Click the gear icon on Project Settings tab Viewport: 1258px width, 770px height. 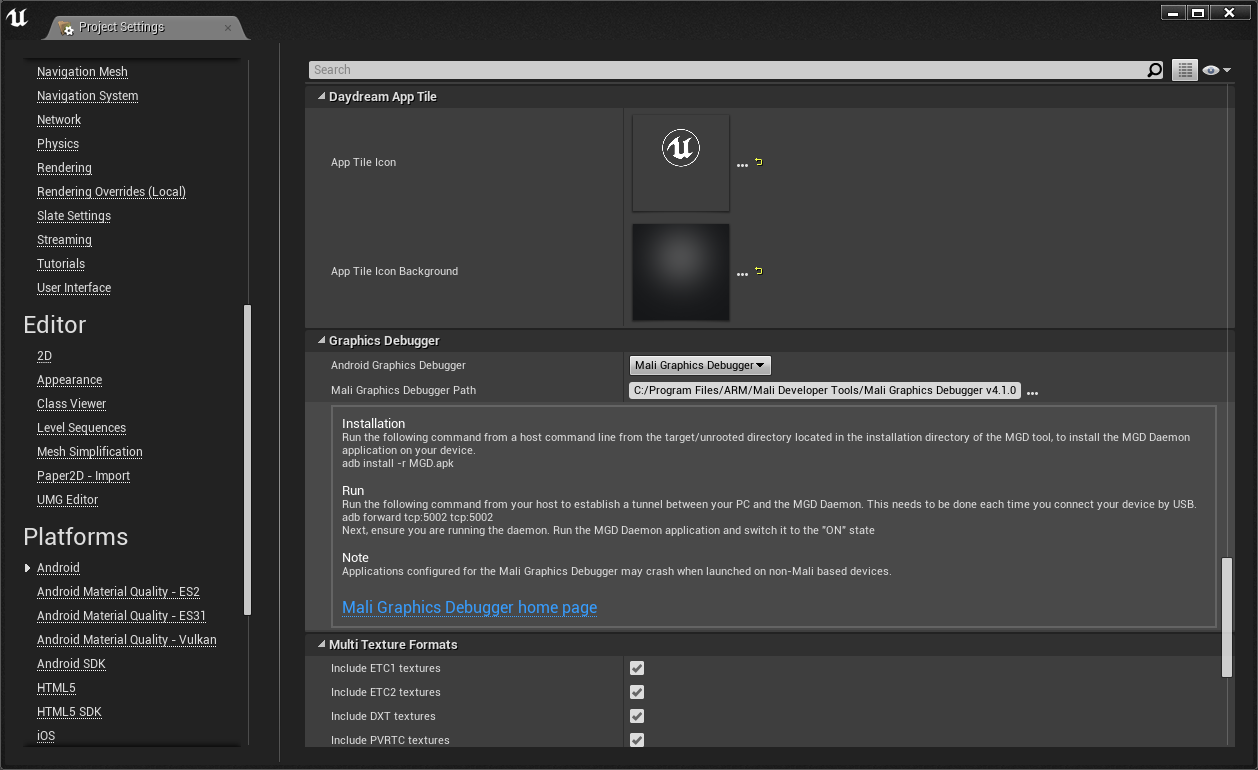(x=68, y=29)
